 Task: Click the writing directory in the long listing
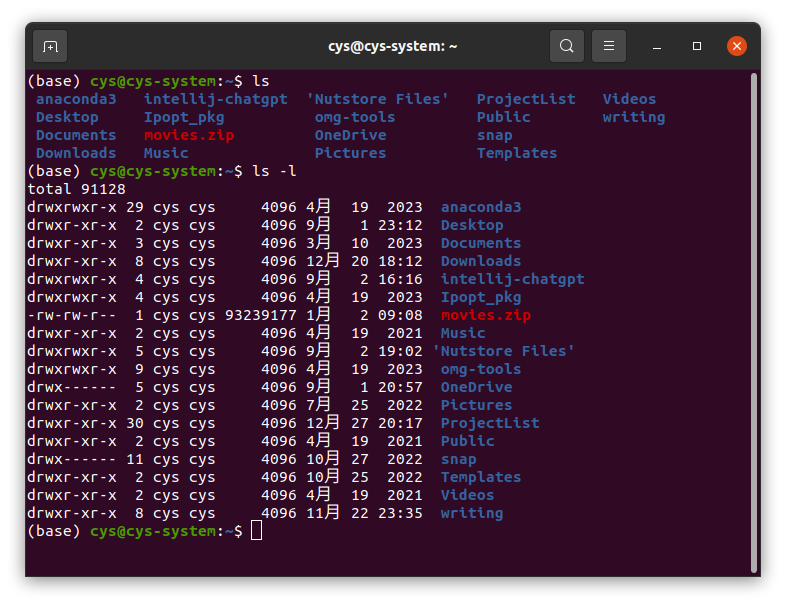coord(471,513)
